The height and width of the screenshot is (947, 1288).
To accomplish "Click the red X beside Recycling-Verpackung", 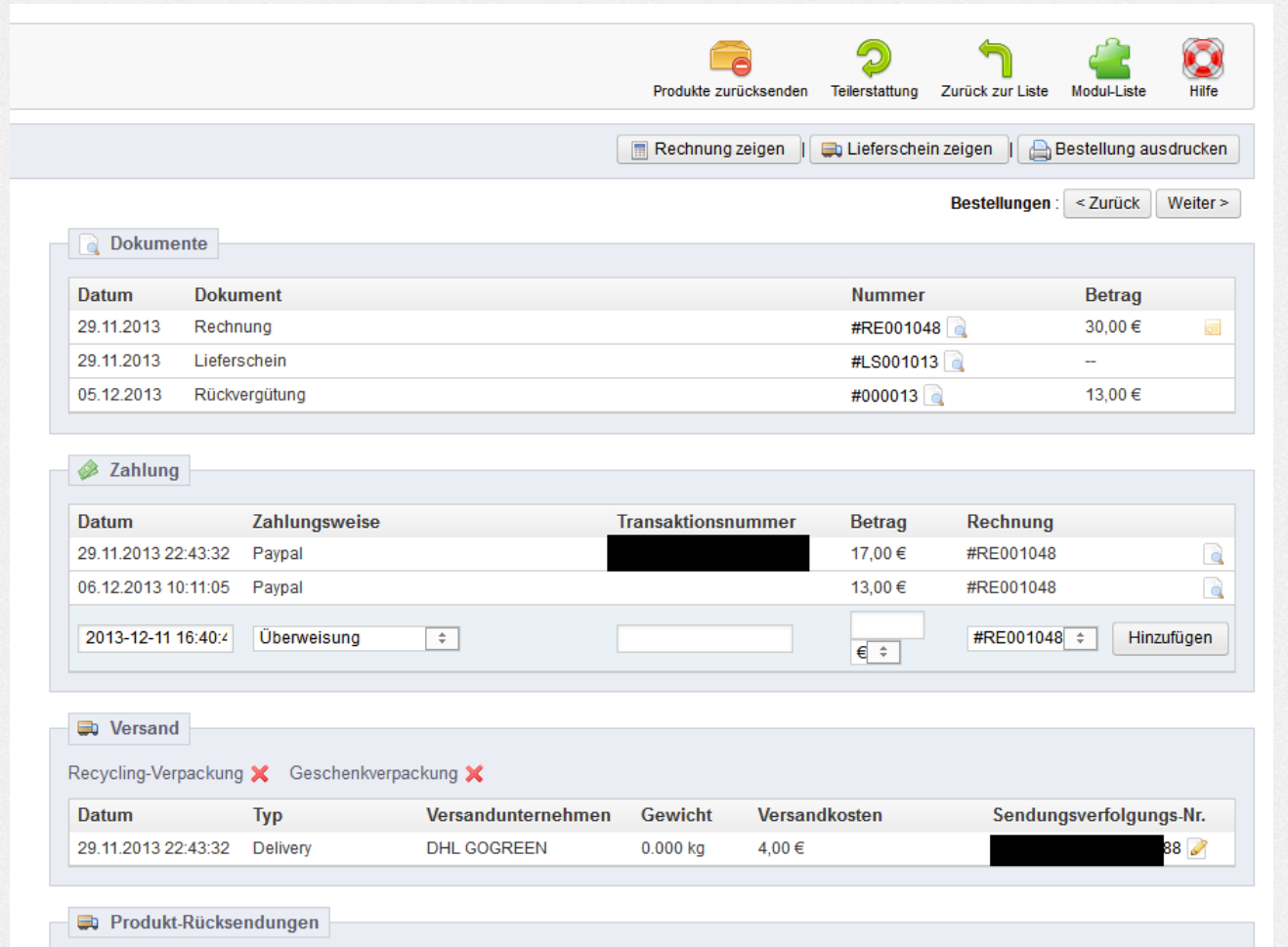I will click(260, 774).
